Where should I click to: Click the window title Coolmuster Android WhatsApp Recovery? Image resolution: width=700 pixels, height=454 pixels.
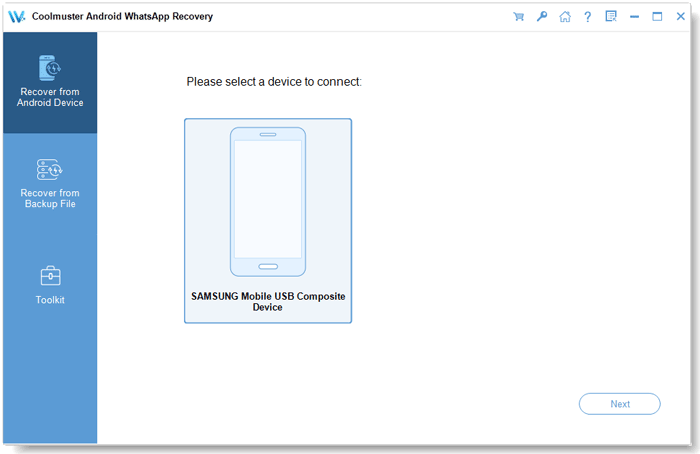122,17
